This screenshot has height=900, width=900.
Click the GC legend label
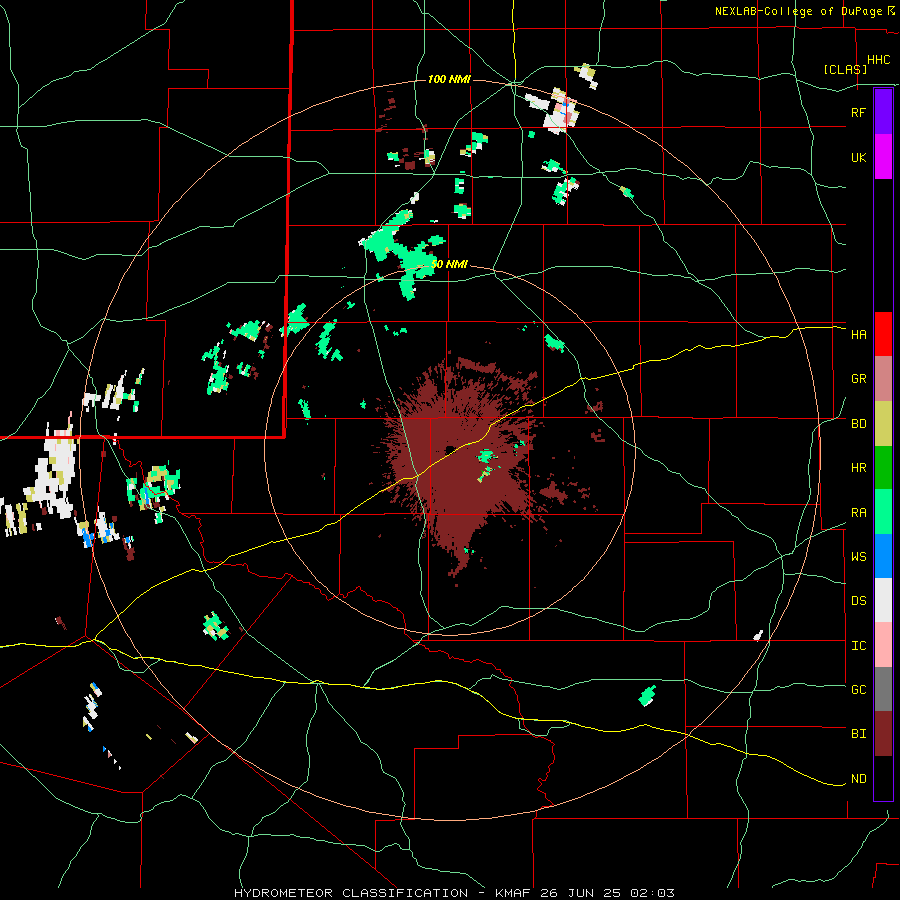tap(858, 690)
